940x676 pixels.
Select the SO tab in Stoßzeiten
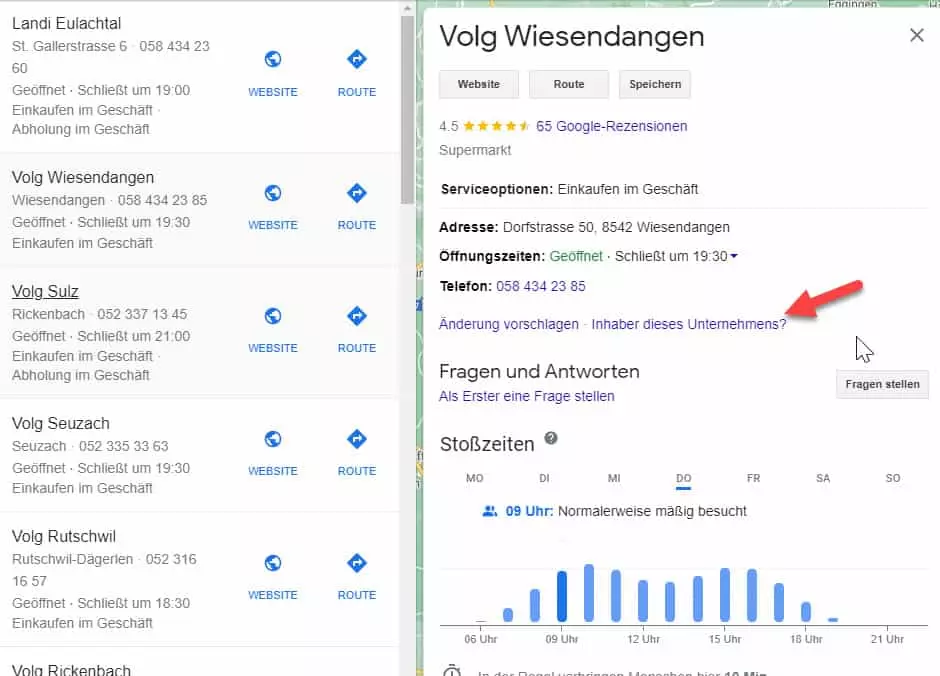point(893,478)
